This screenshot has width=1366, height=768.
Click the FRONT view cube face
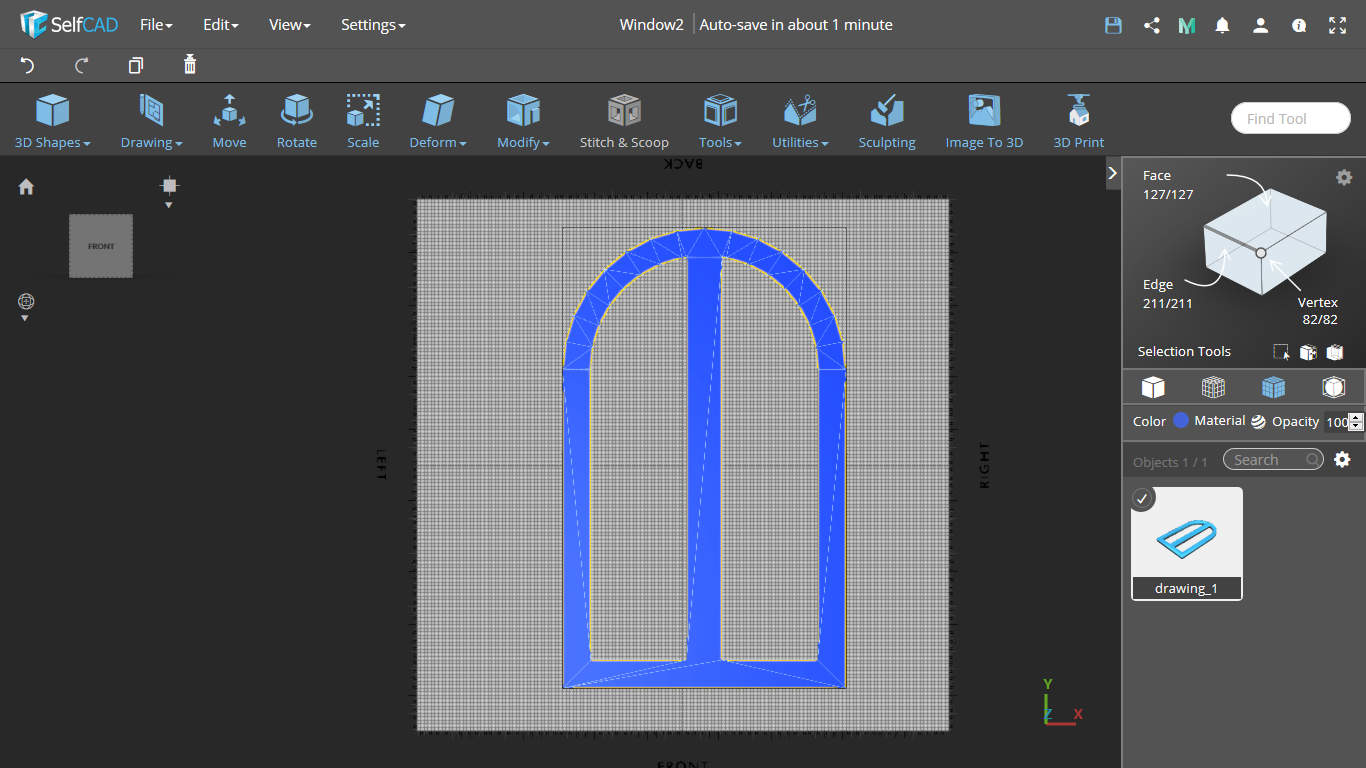pyautogui.click(x=101, y=246)
